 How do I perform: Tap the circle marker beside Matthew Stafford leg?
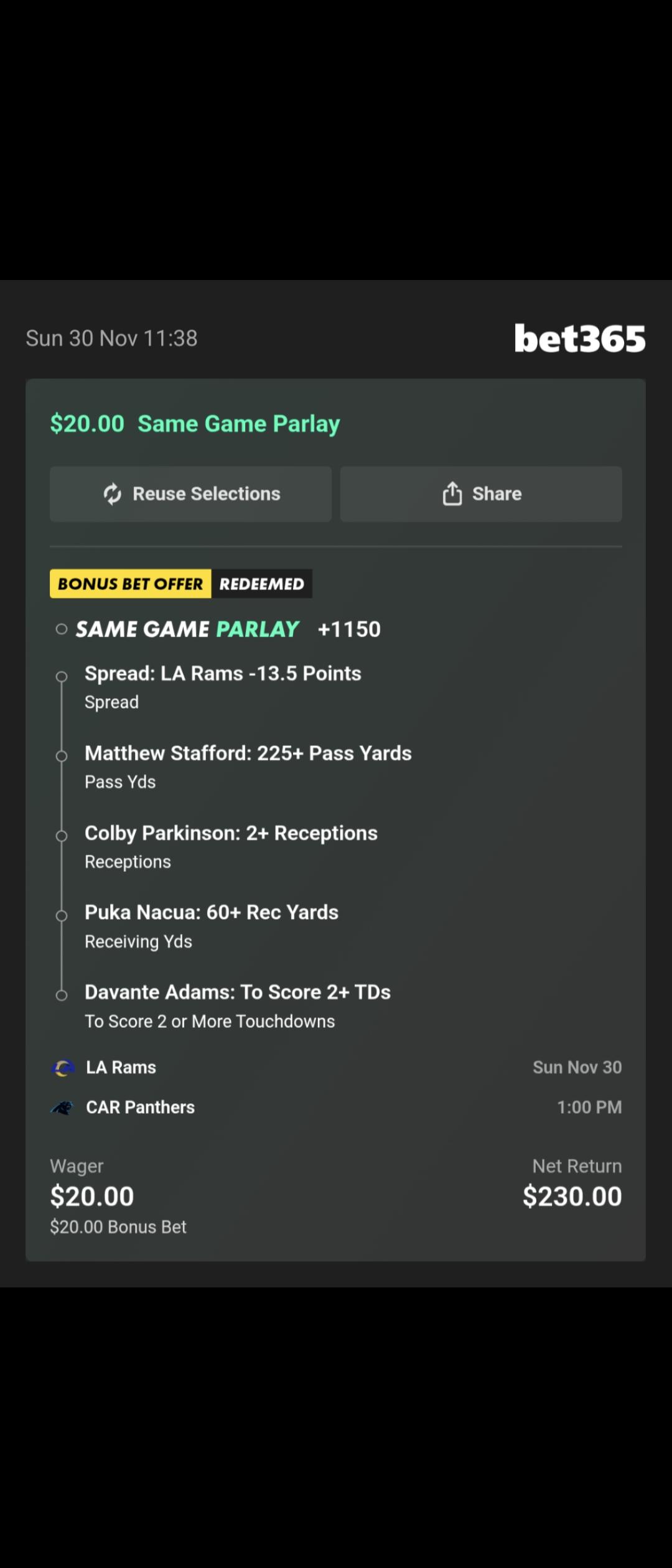tap(62, 756)
